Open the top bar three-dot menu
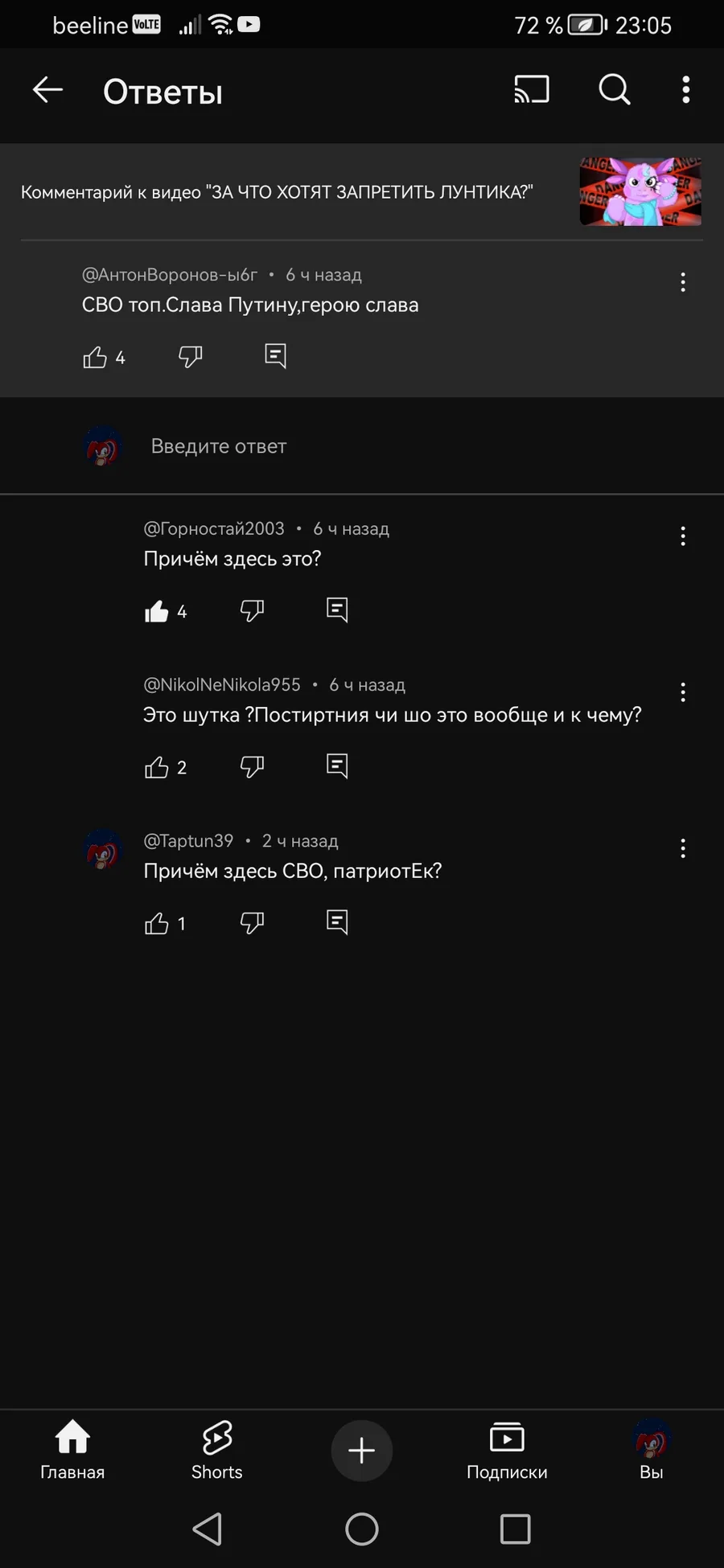The height and width of the screenshot is (1568, 724). 685,90
